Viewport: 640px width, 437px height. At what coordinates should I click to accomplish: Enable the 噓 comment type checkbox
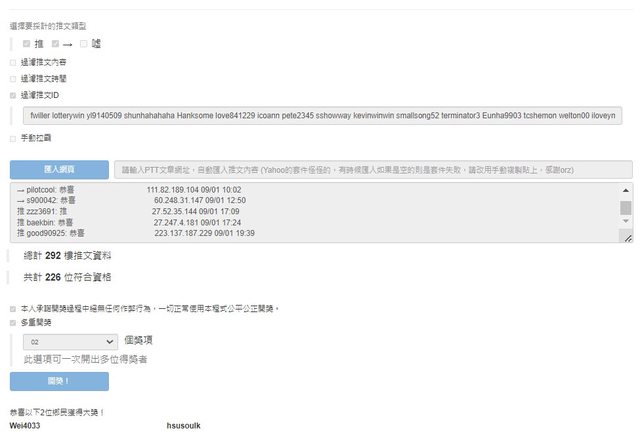(x=84, y=44)
